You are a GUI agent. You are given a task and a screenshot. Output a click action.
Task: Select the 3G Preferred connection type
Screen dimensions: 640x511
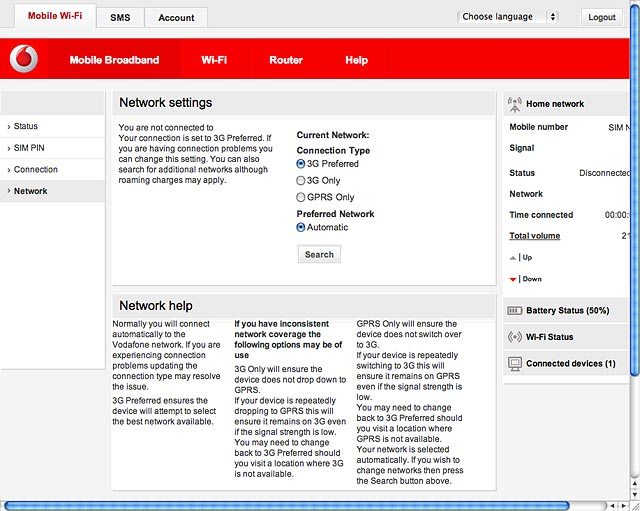click(300, 164)
